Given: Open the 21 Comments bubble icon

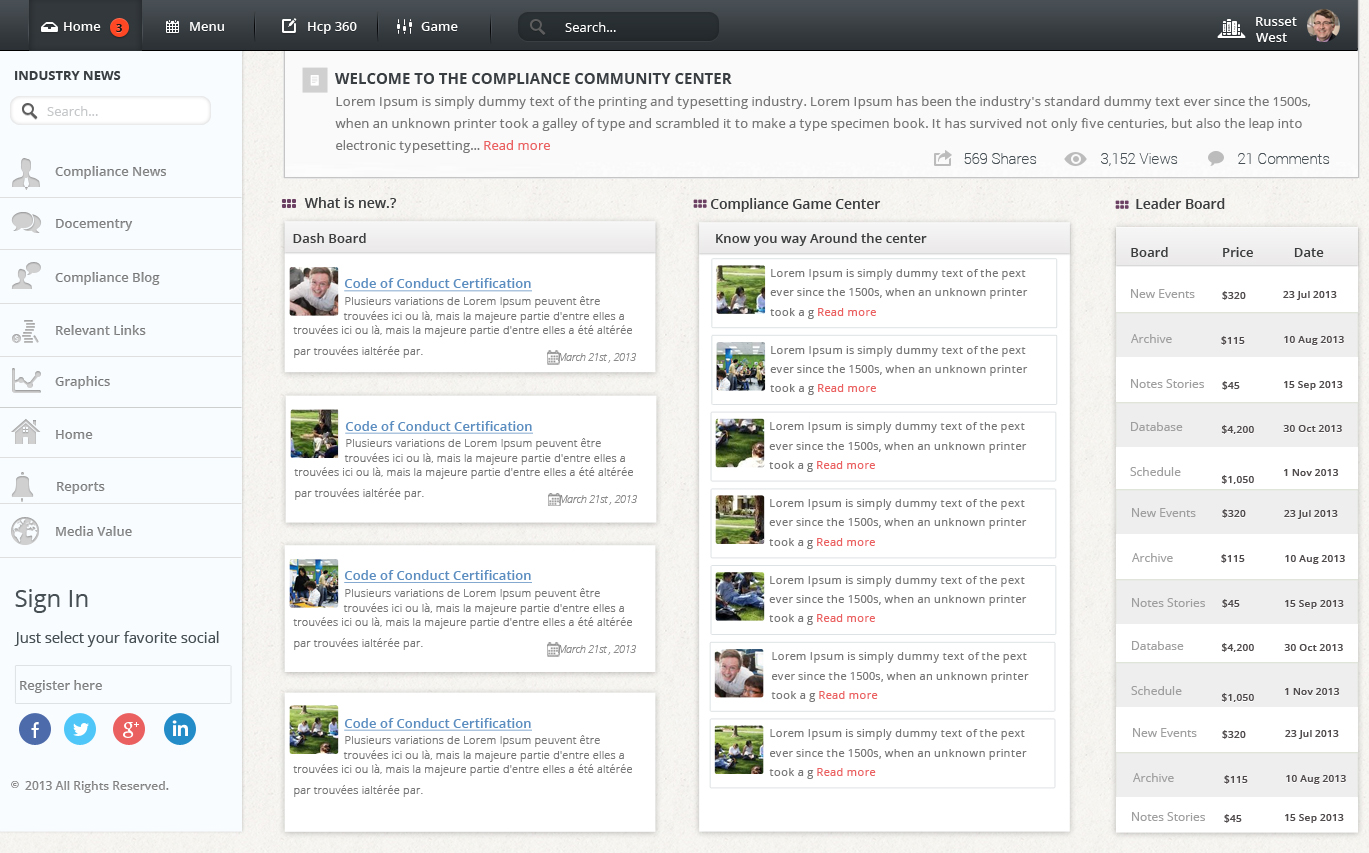Looking at the screenshot, I should pos(1215,158).
